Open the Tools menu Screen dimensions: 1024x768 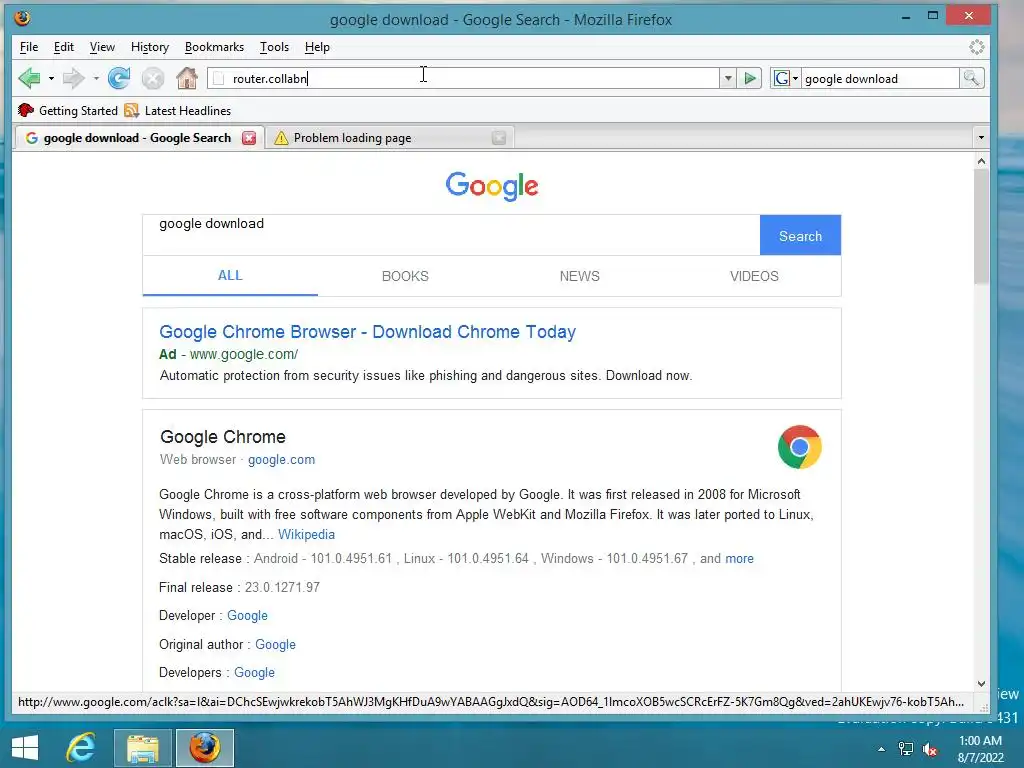274,47
